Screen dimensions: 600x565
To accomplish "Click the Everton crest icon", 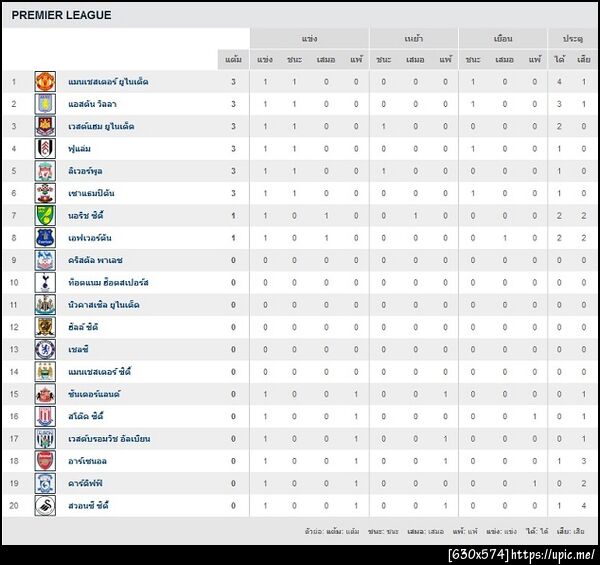I will [x=44, y=237].
